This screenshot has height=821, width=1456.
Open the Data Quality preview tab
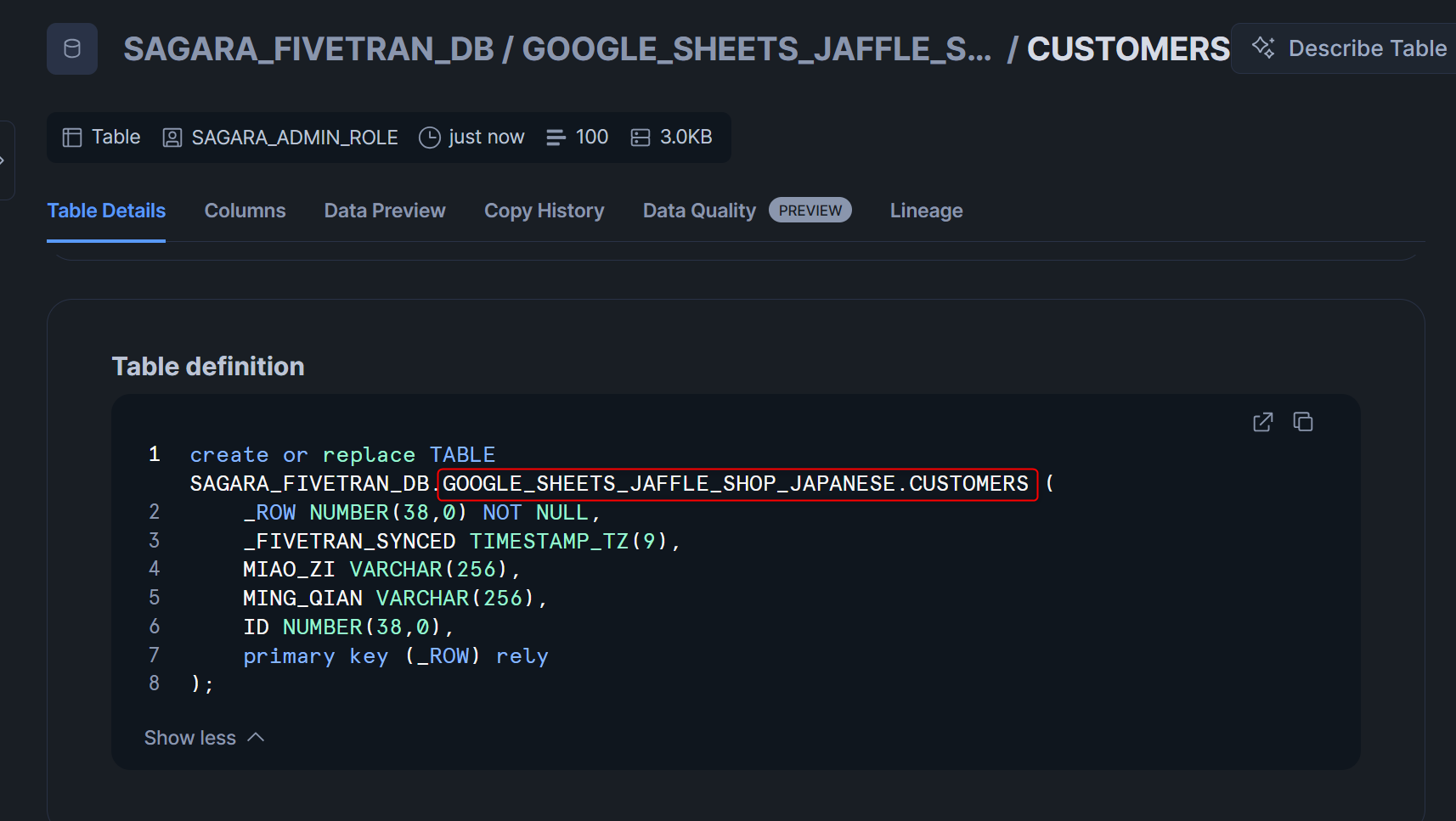click(x=699, y=211)
